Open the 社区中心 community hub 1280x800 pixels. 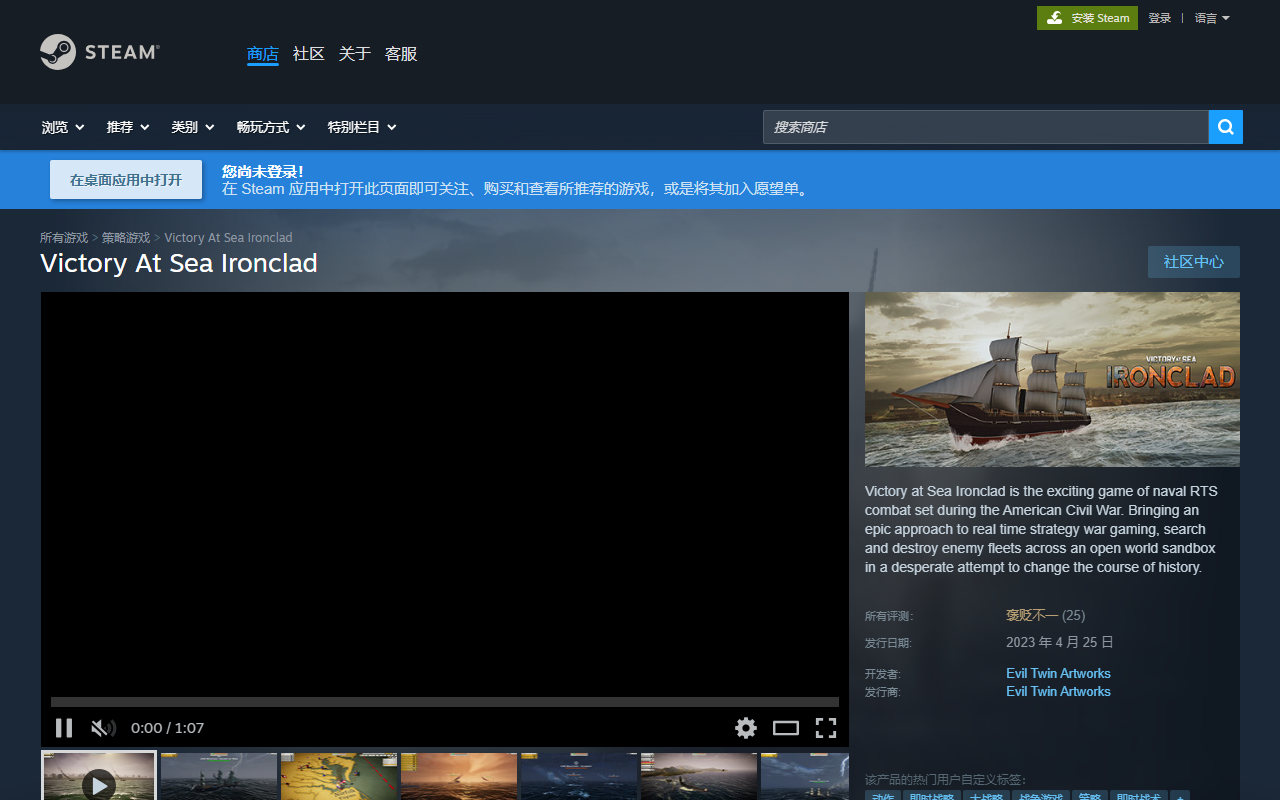(x=1193, y=262)
